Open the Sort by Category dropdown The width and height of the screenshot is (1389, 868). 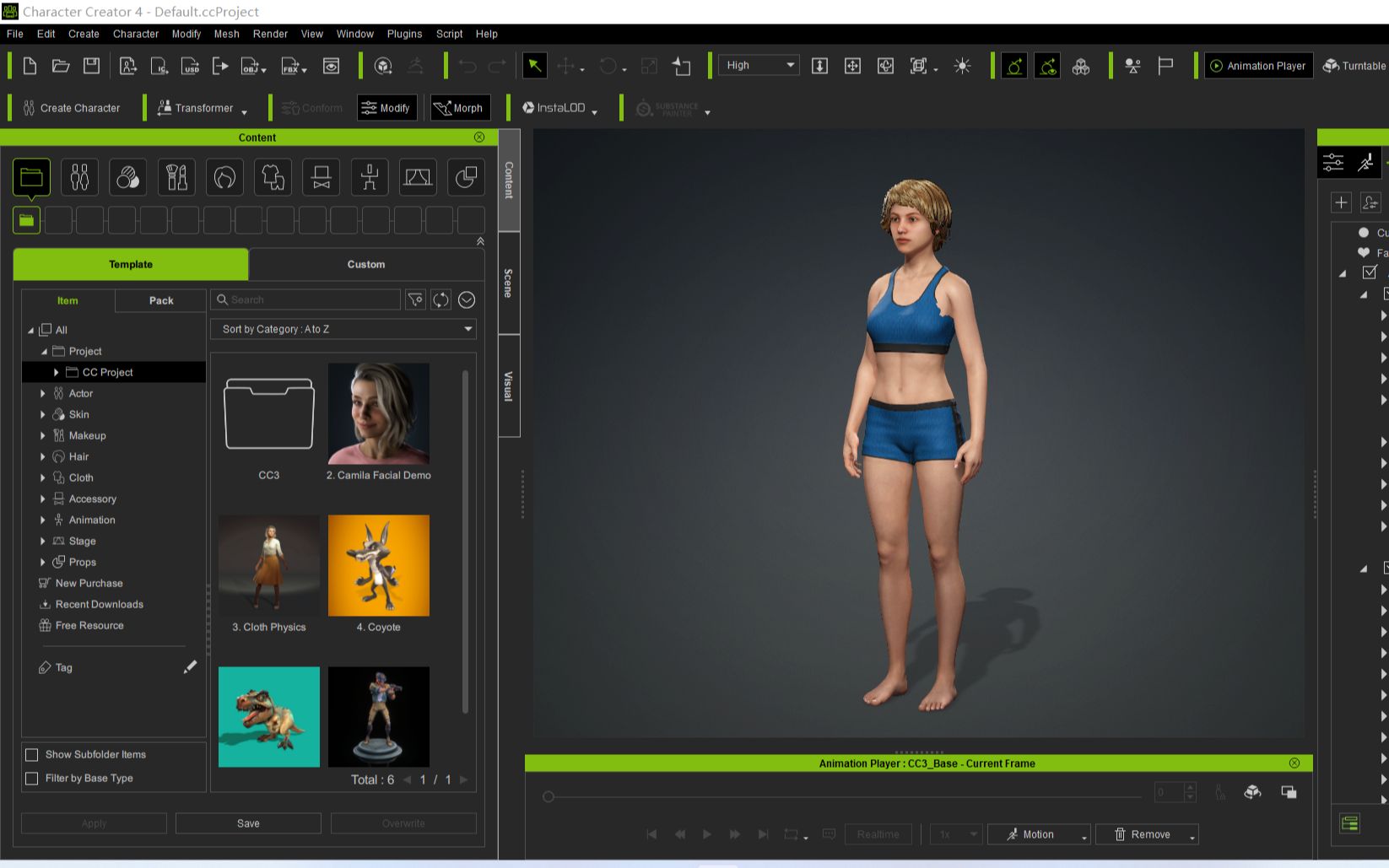pyautogui.click(x=343, y=329)
